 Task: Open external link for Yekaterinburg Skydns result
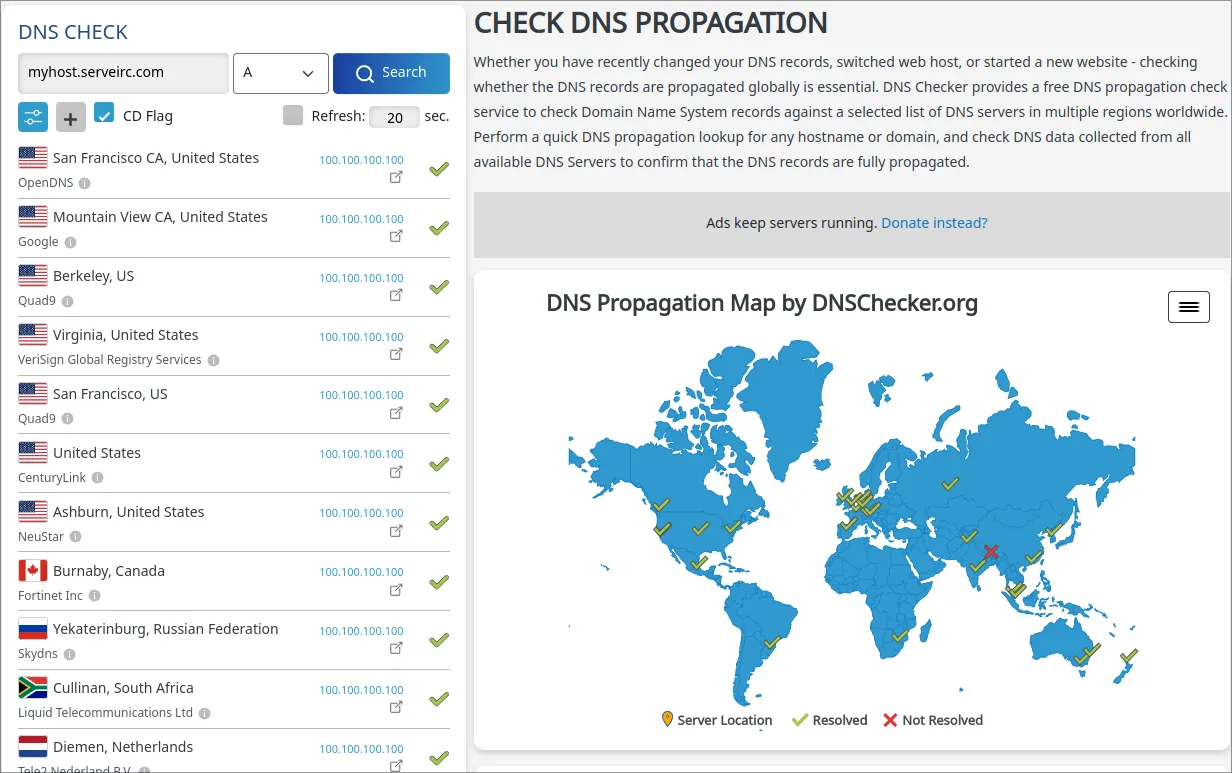pyautogui.click(x=396, y=648)
